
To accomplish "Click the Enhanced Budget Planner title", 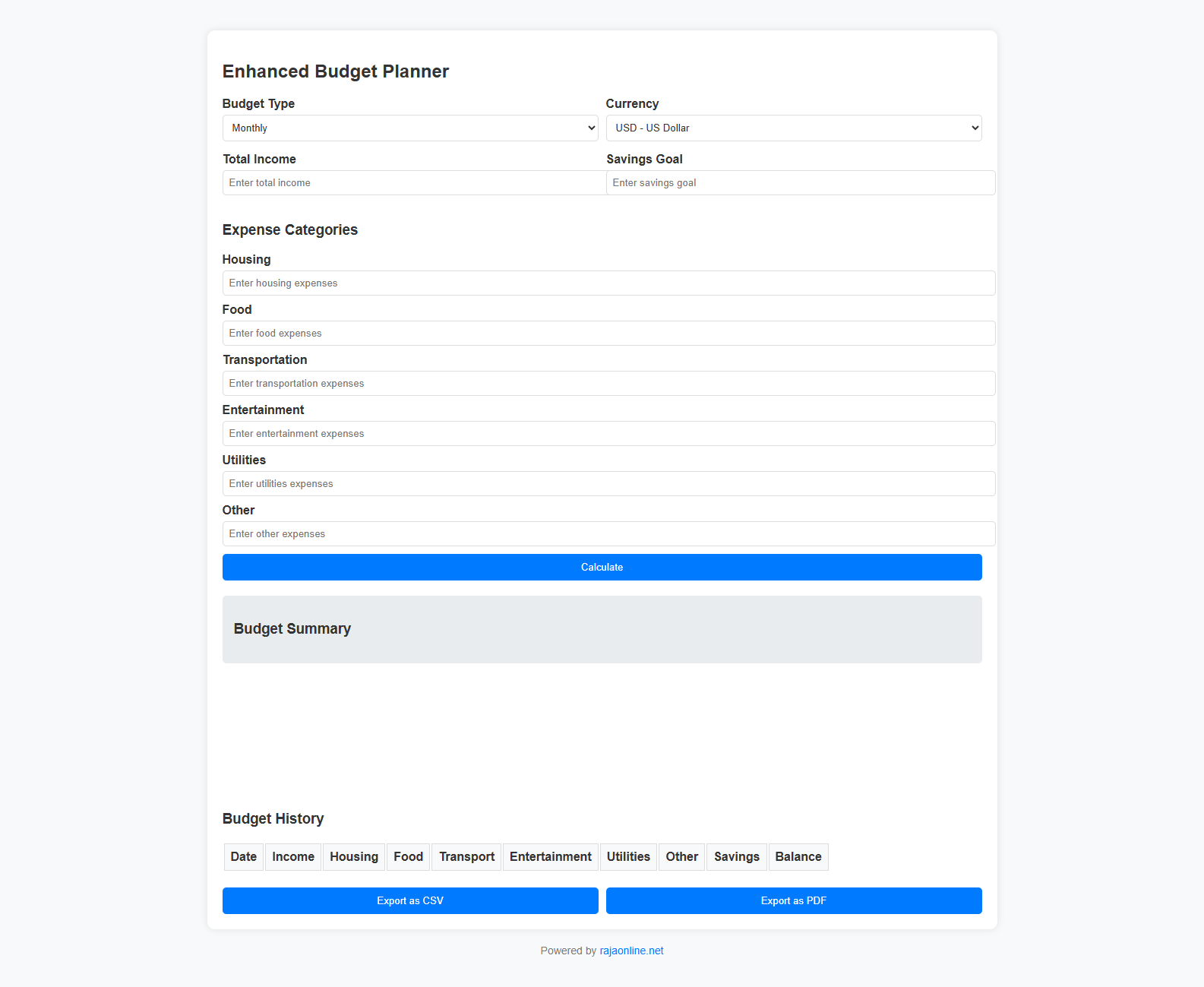I will point(336,71).
